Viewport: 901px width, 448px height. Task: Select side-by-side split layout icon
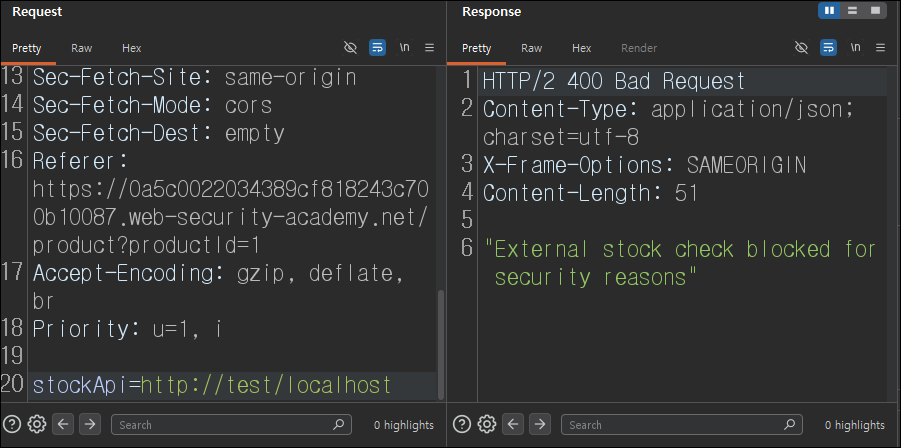coord(829,10)
